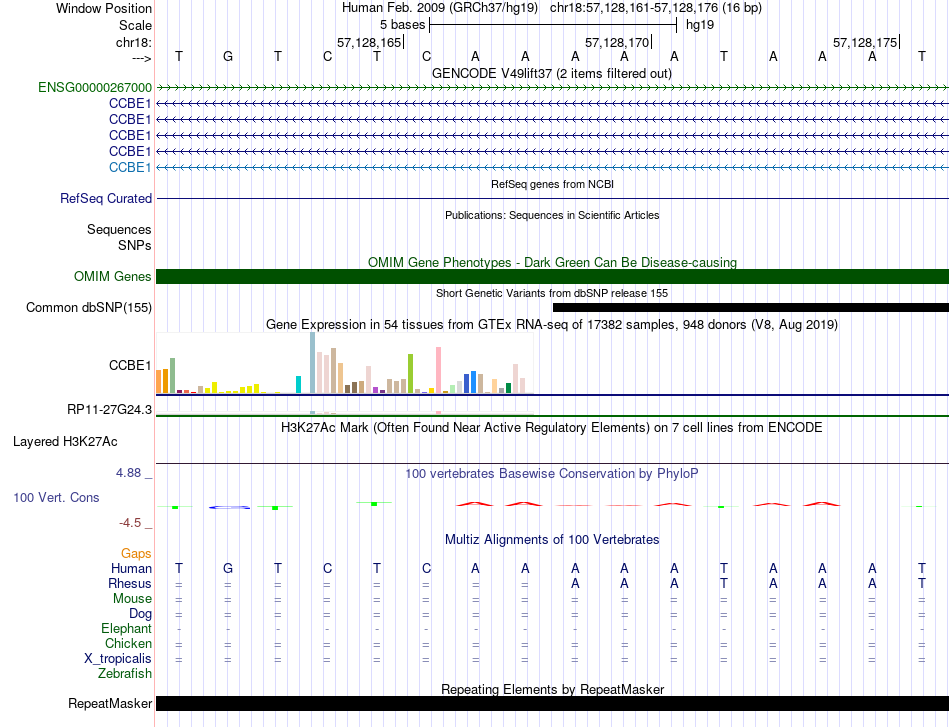Click the orange Gaps label

tap(136, 553)
